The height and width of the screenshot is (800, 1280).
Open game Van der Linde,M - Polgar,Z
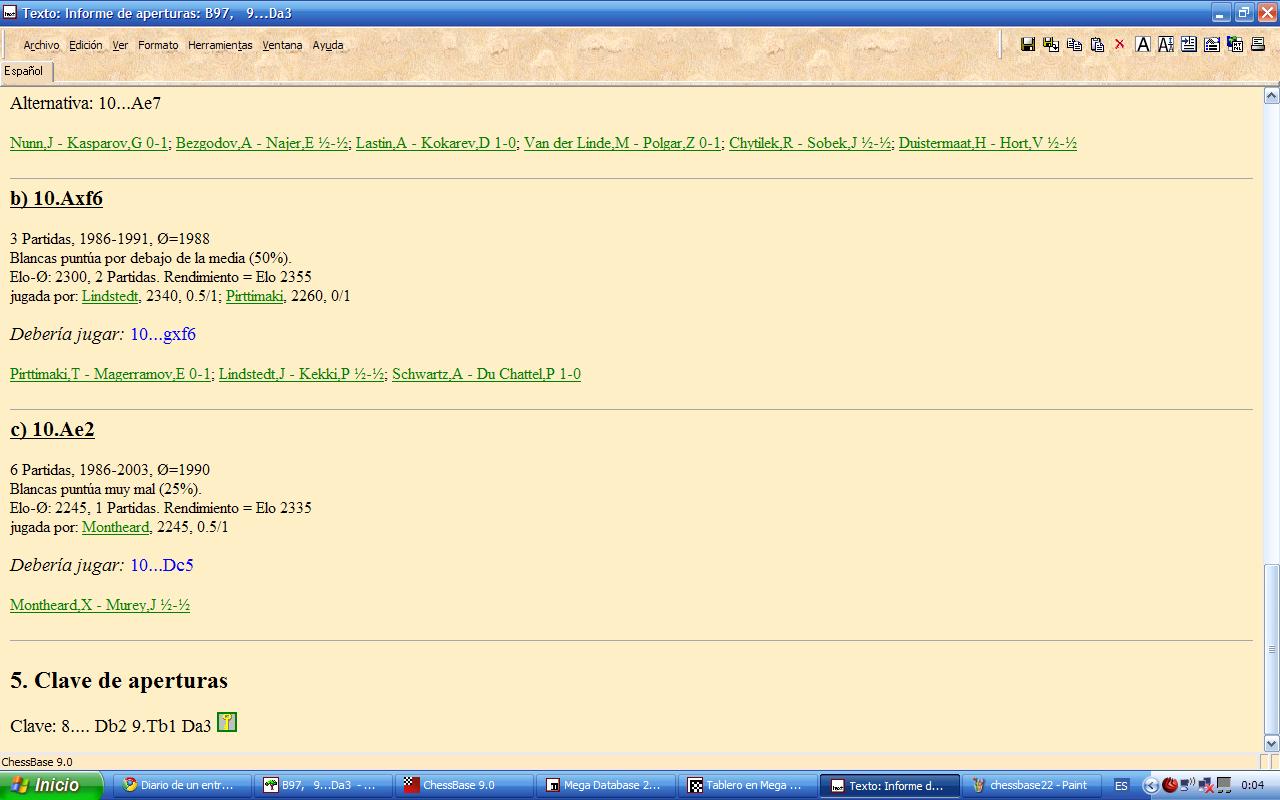click(622, 143)
